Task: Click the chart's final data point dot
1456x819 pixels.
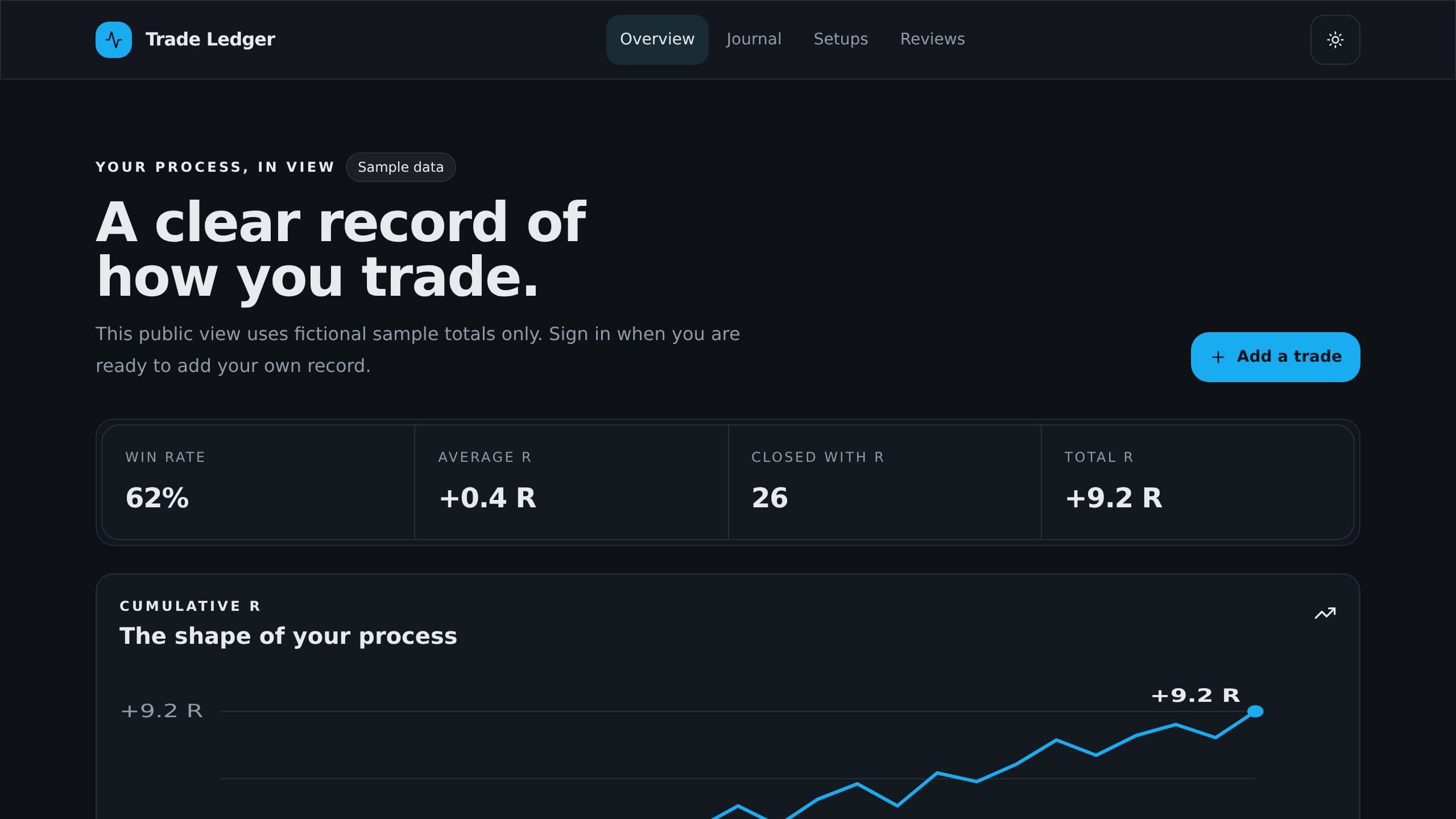Action: tap(1255, 711)
